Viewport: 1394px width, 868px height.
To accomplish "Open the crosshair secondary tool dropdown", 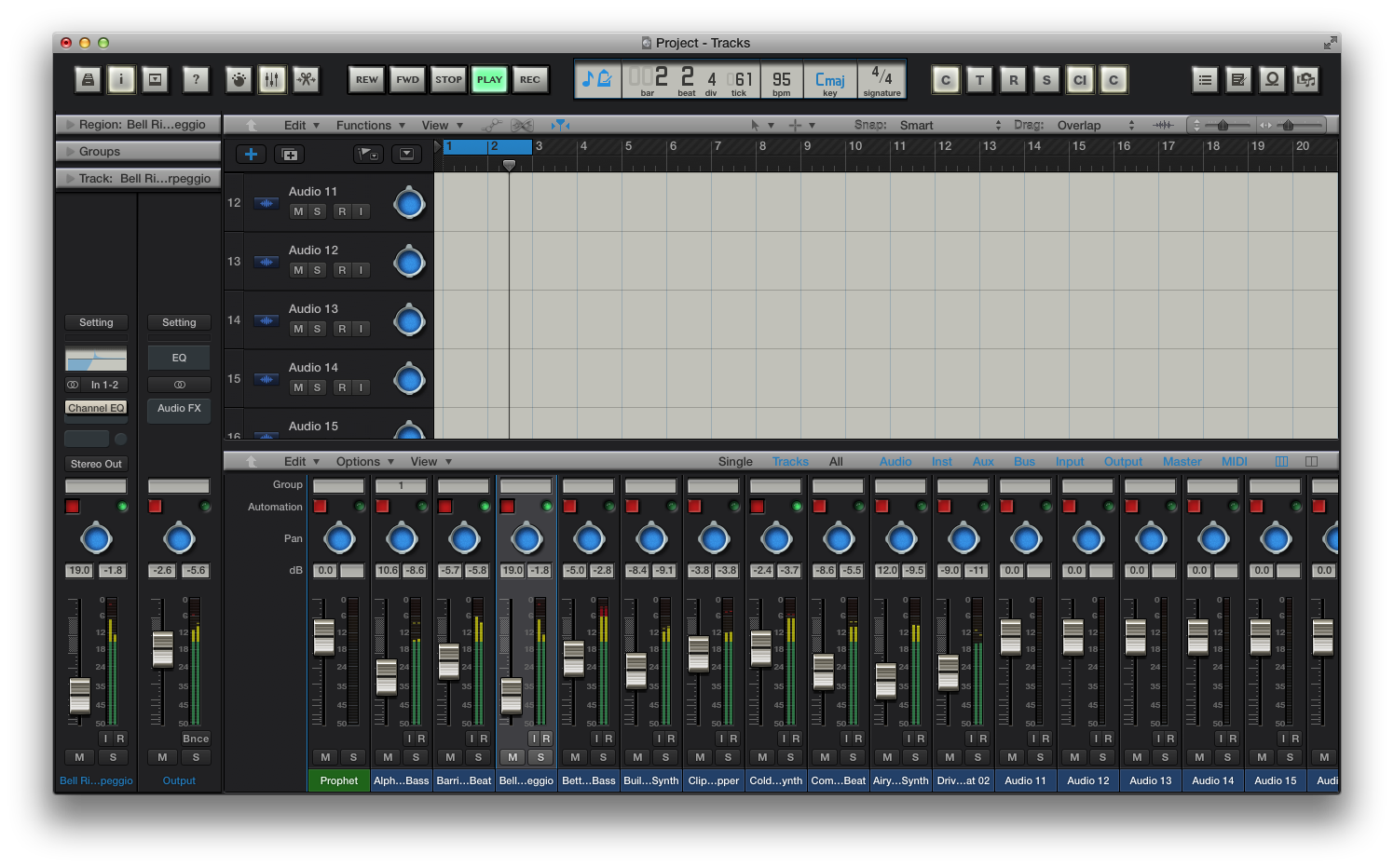I will tap(801, 125).
